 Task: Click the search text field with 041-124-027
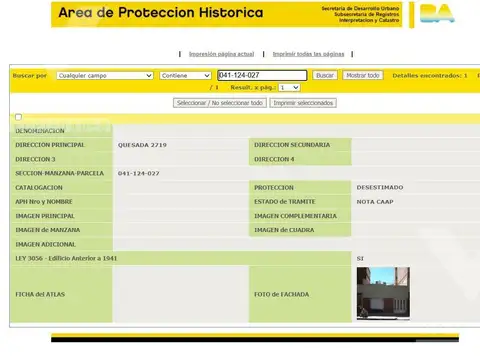point(262,75)
